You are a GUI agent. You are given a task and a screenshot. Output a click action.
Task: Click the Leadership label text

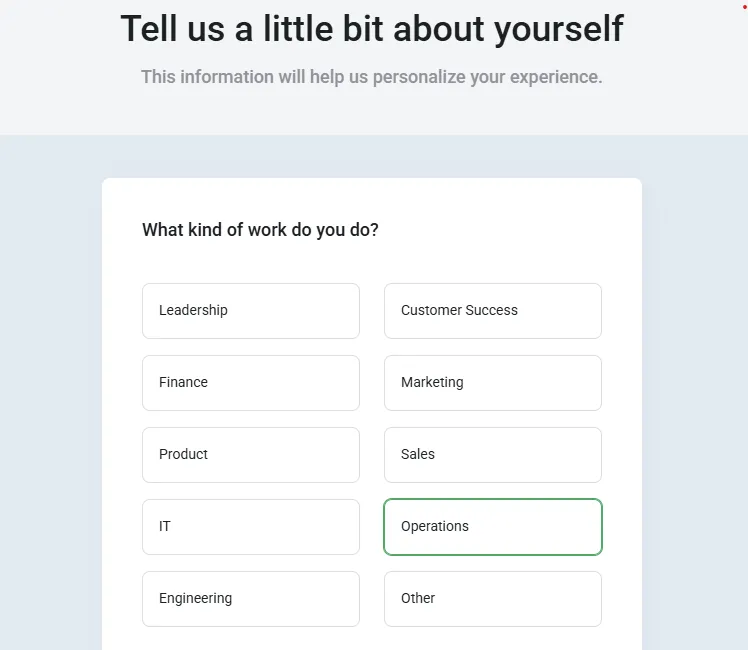tap(193, 311)
